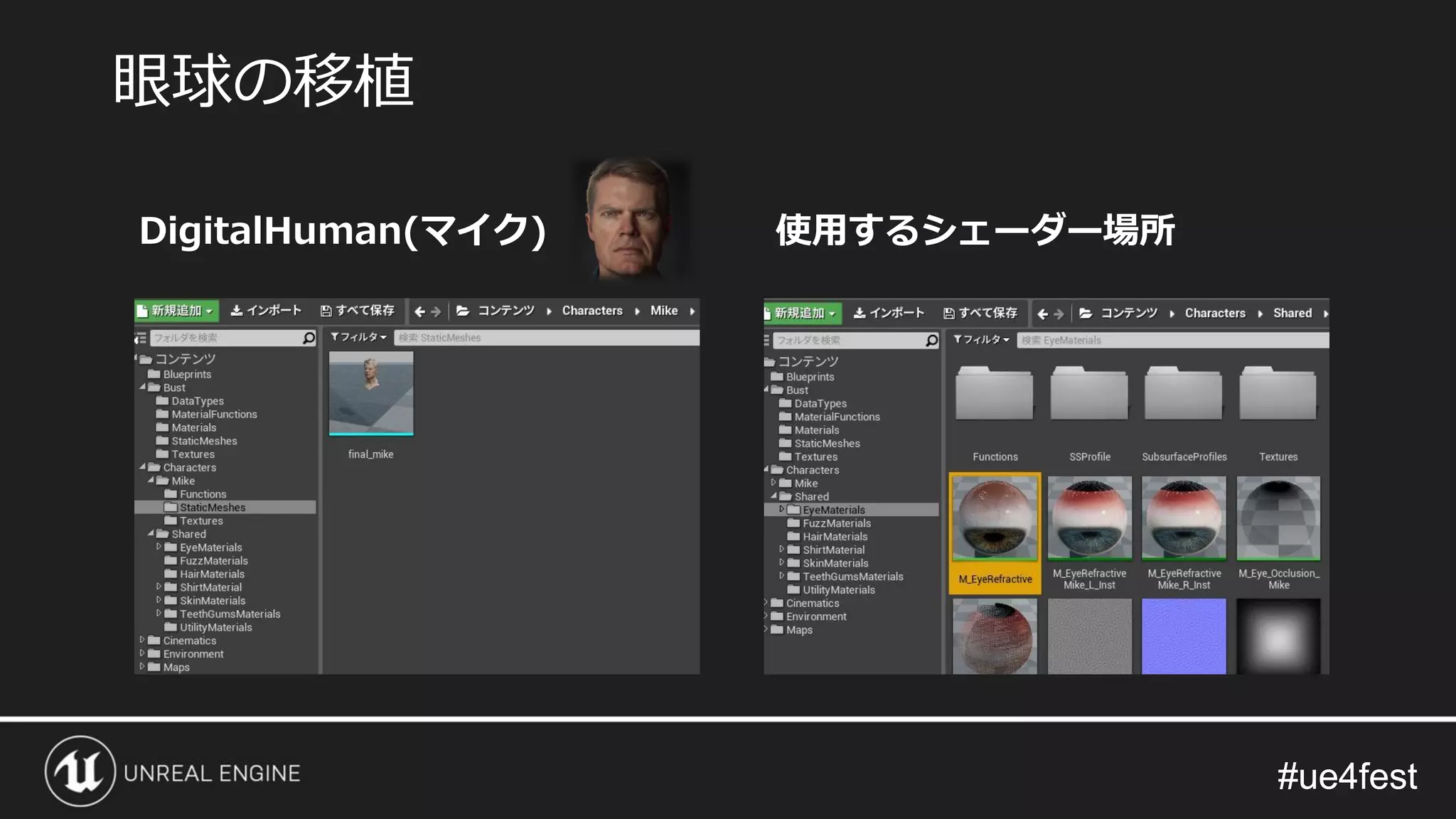This screenshot has height=819, width=1456.
Task: Expand the EyeMaterials folder in the left tree
Action: (159, 547)
